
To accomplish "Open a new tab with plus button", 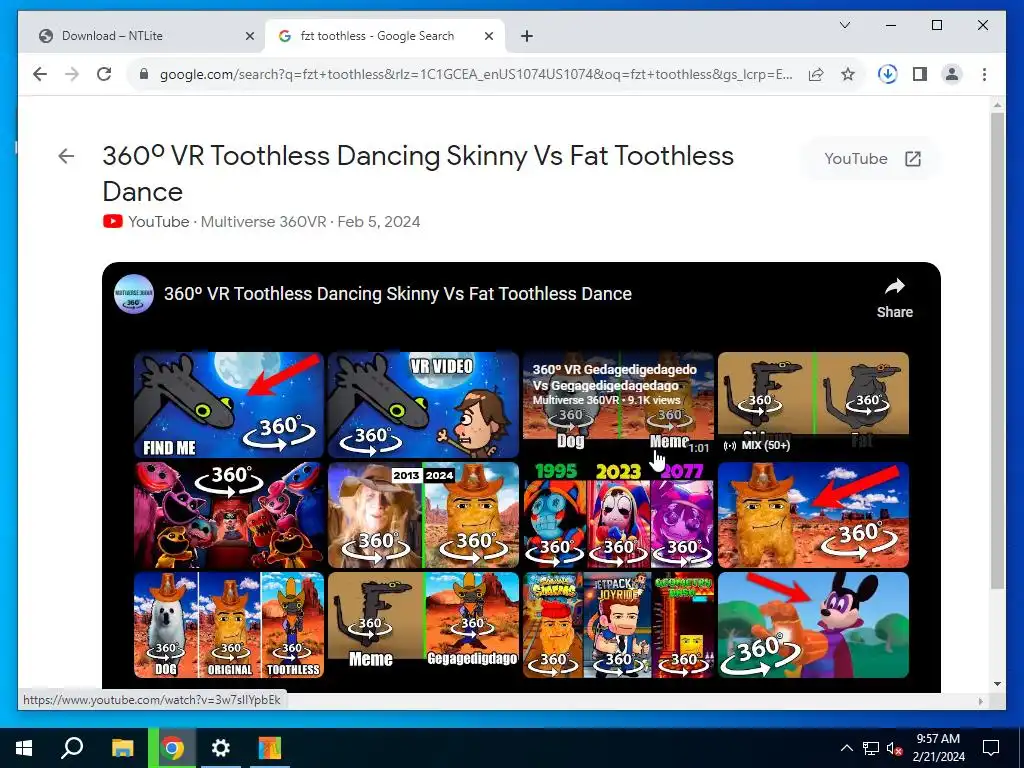I will [x=527, y=36].
